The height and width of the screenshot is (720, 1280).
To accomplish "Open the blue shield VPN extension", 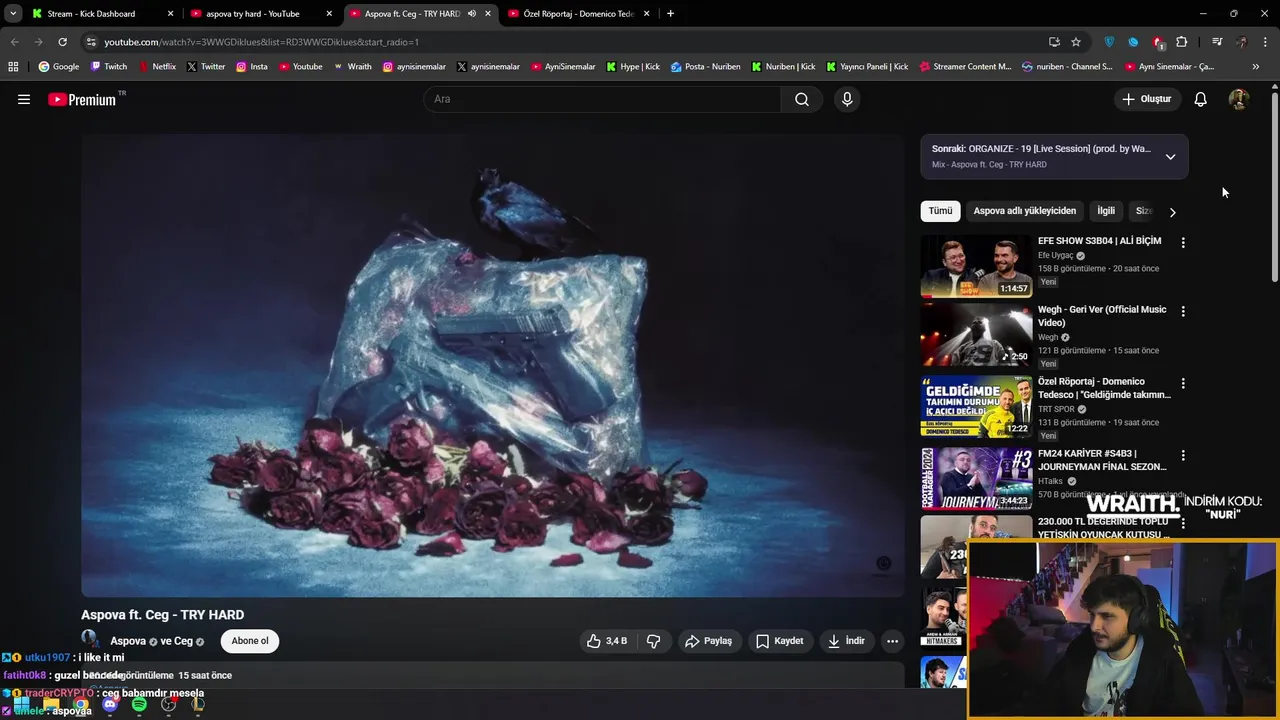I will tap(1109, 42).
